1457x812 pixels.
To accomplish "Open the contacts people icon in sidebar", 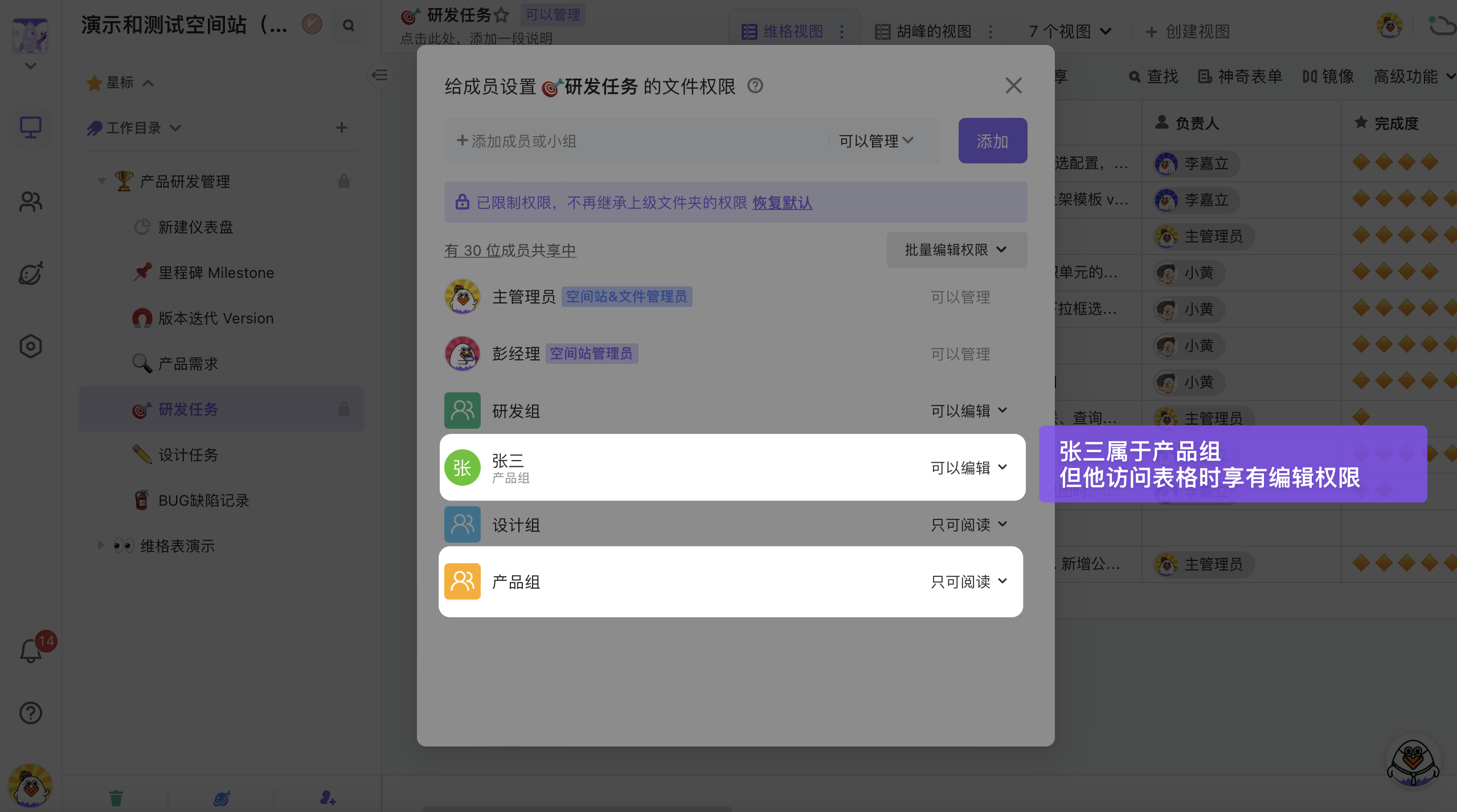I will pyautogui.click(x=31, y=202).
